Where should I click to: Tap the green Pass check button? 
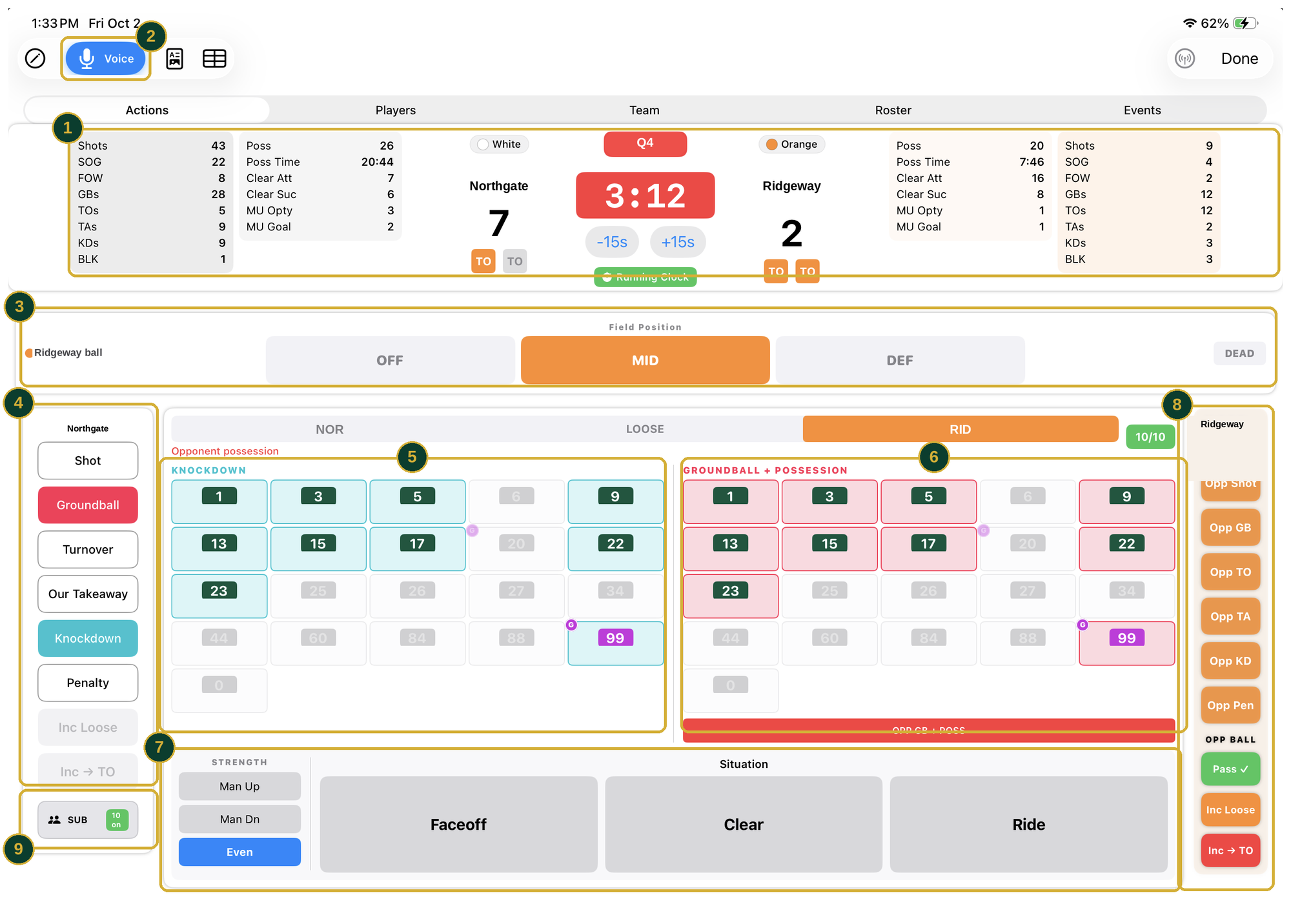point(1230,769)
